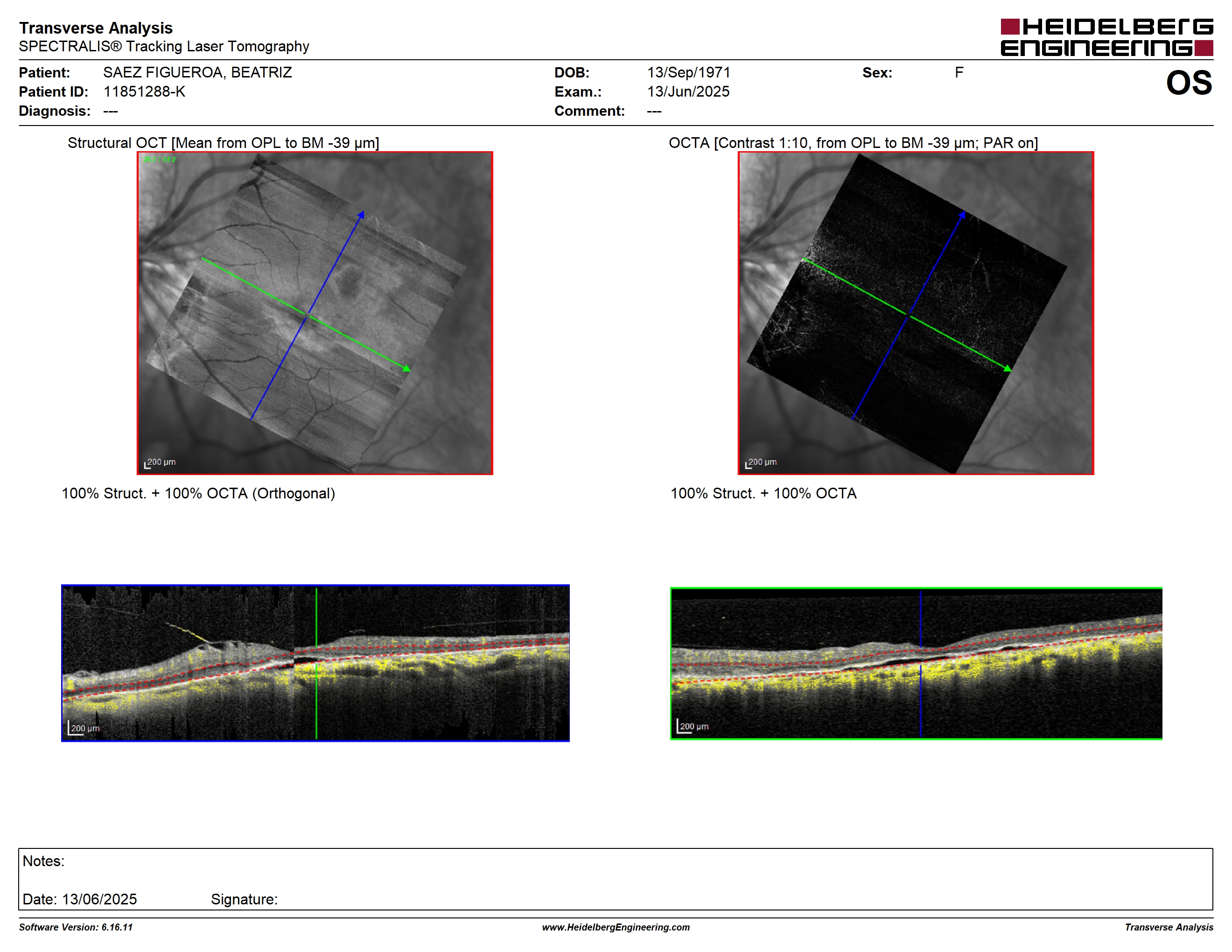Click the 200 µm scale in OCTA image
Image resolution: width=1232 pixels, height=952 pixels.
pos(761,463)
